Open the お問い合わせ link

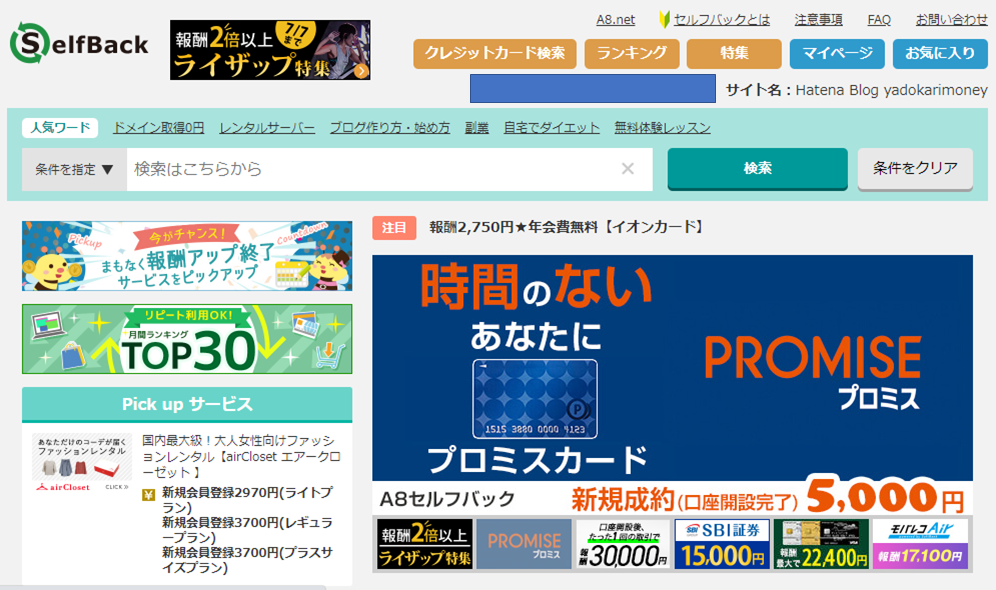pos(952,20)
